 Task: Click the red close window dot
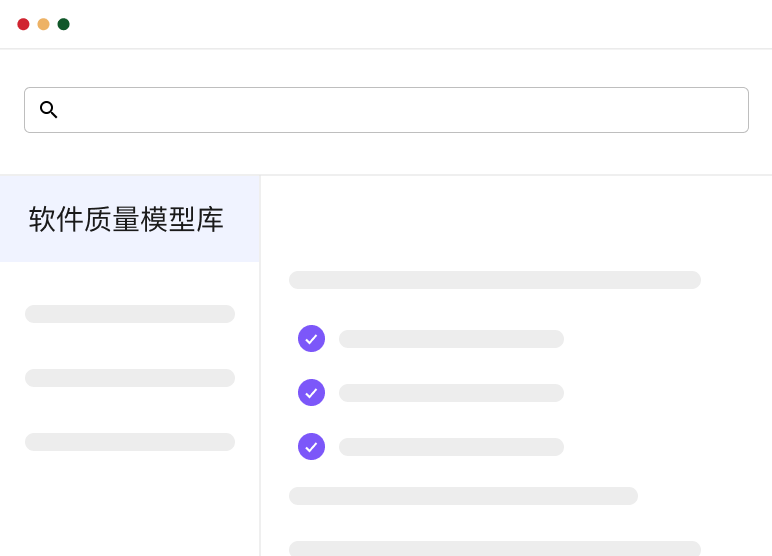click(x=23, y=24)
